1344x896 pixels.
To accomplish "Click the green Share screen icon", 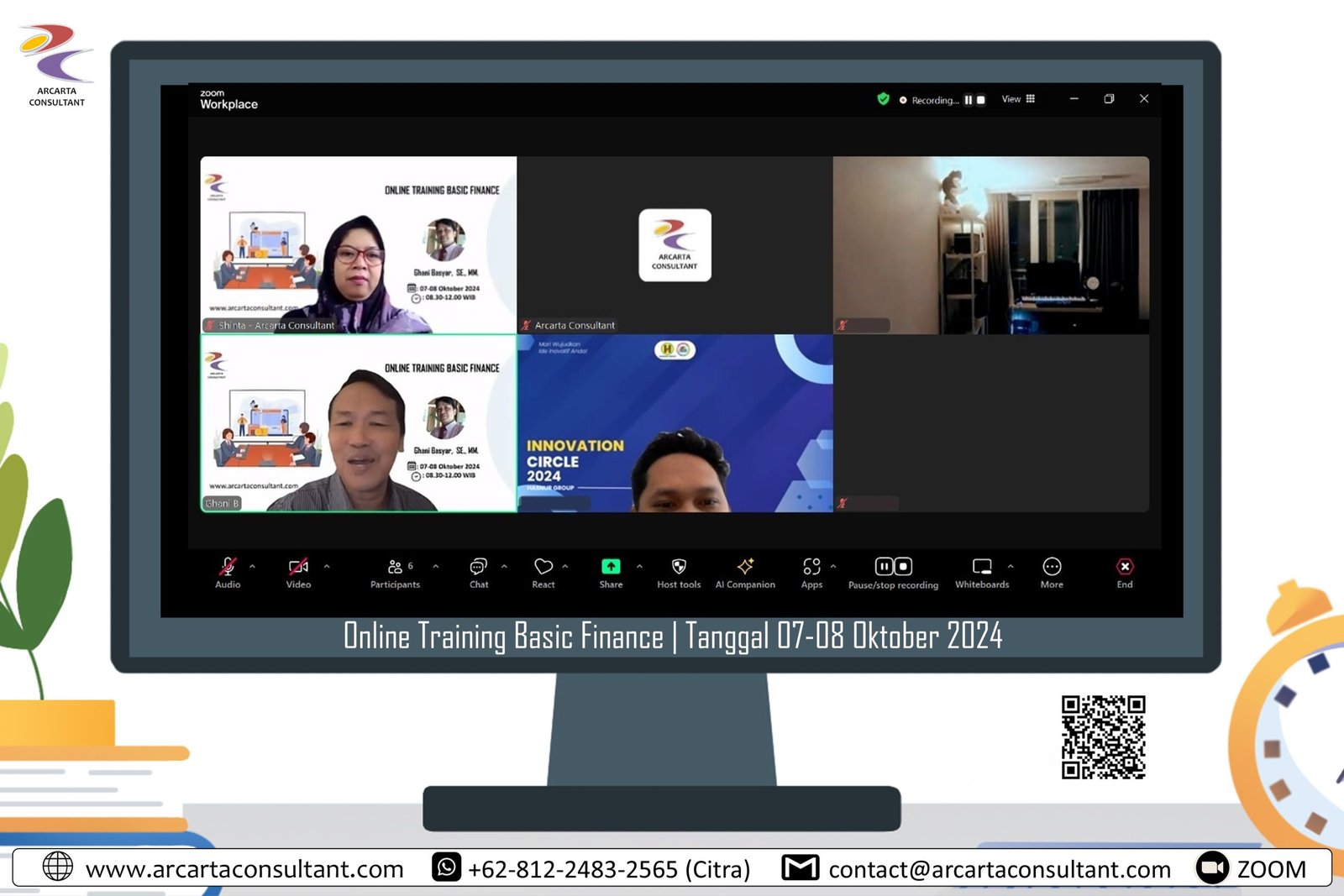I will coord(611,567).
